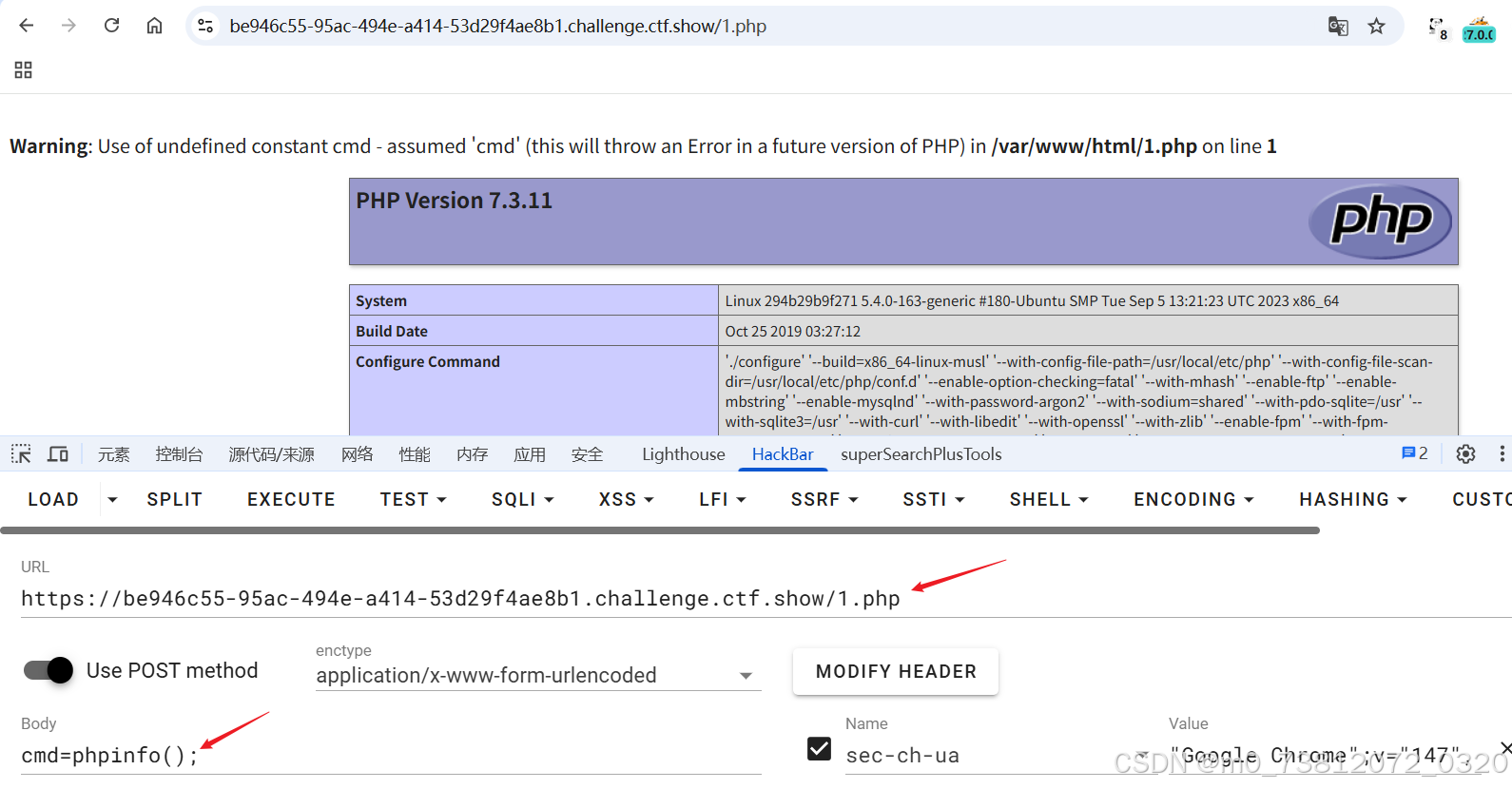1512x789 pixels.
Task: Open the extensions icon with badge 8
Action: (x=1438, y=29)
